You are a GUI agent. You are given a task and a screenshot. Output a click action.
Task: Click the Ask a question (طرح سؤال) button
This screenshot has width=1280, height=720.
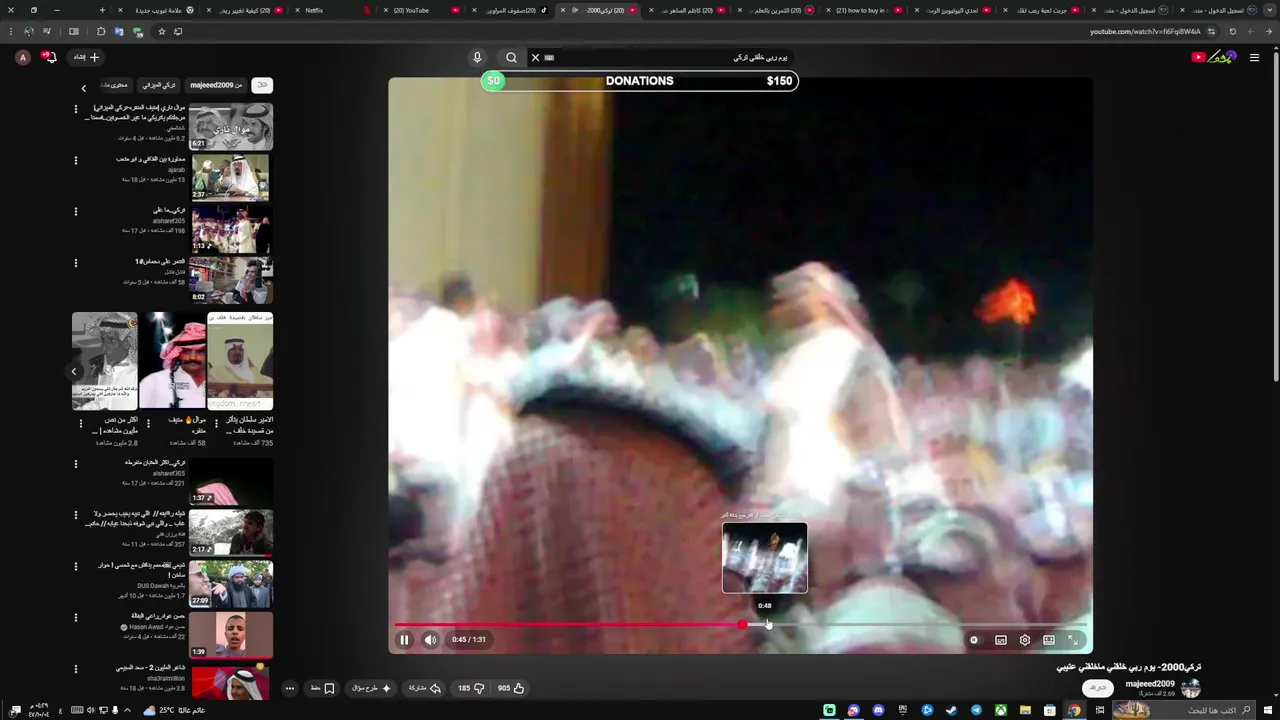[x=372, y=688]
